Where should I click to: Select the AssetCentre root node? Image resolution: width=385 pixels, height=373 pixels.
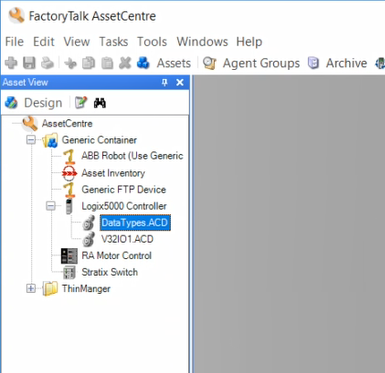[x=67, y=124]
